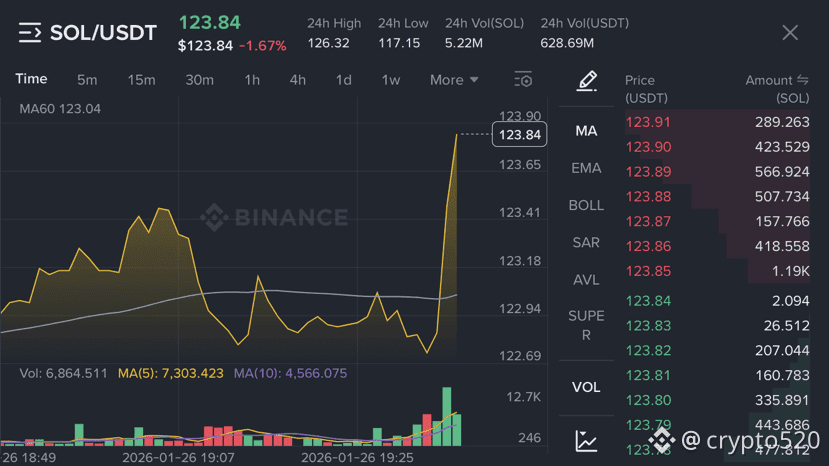
Task: Click the -1.67% change percentage
Action: click(263, 46)
